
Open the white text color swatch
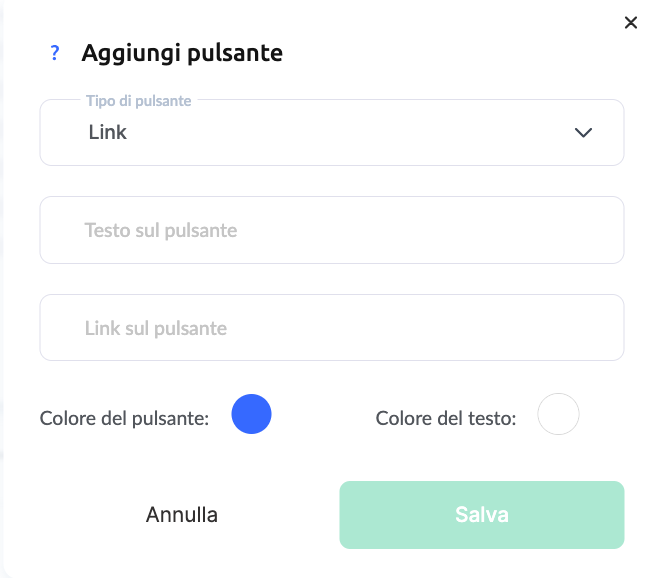pyautogui.click(x=558, y=414)
